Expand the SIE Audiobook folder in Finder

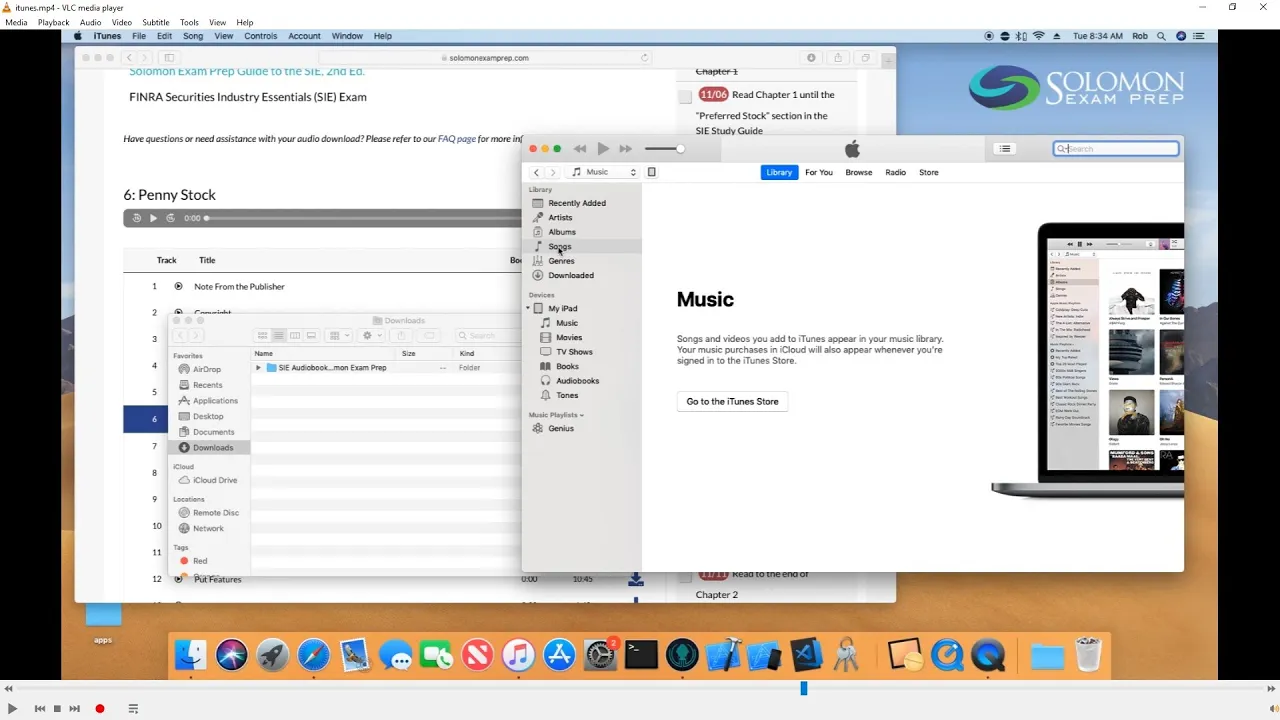click(x=259, y=368)
